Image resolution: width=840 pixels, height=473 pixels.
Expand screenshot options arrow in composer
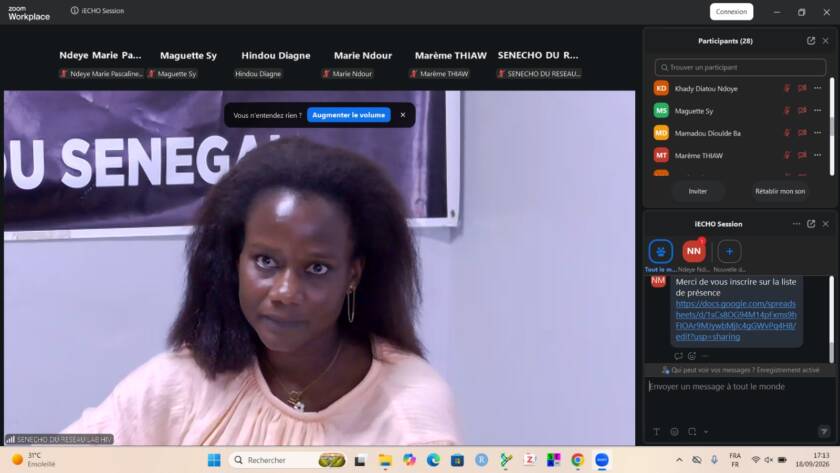(x=706, y=432)
